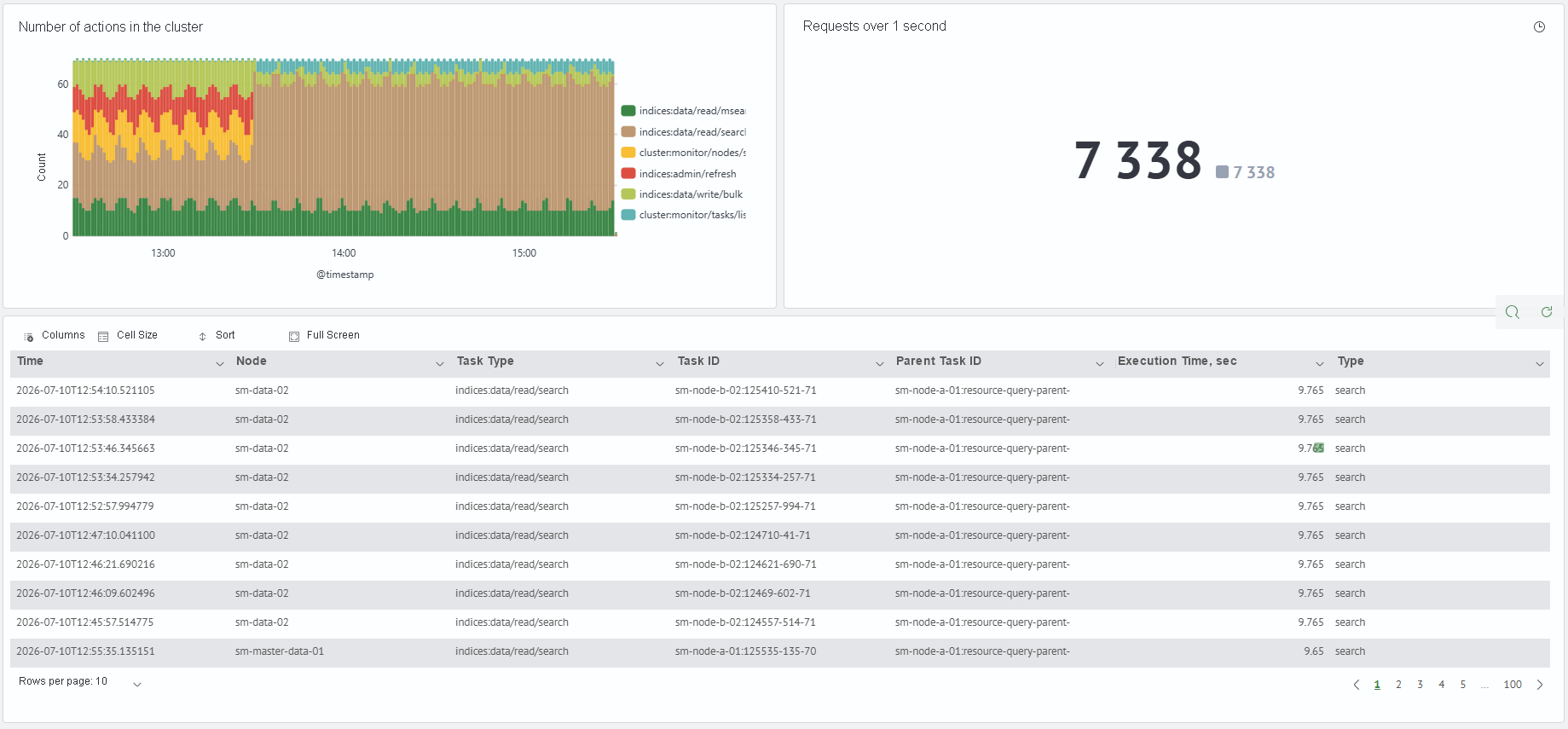Click the Number of actions panel title
1568x729 pixels.
[x=111, y=27]
